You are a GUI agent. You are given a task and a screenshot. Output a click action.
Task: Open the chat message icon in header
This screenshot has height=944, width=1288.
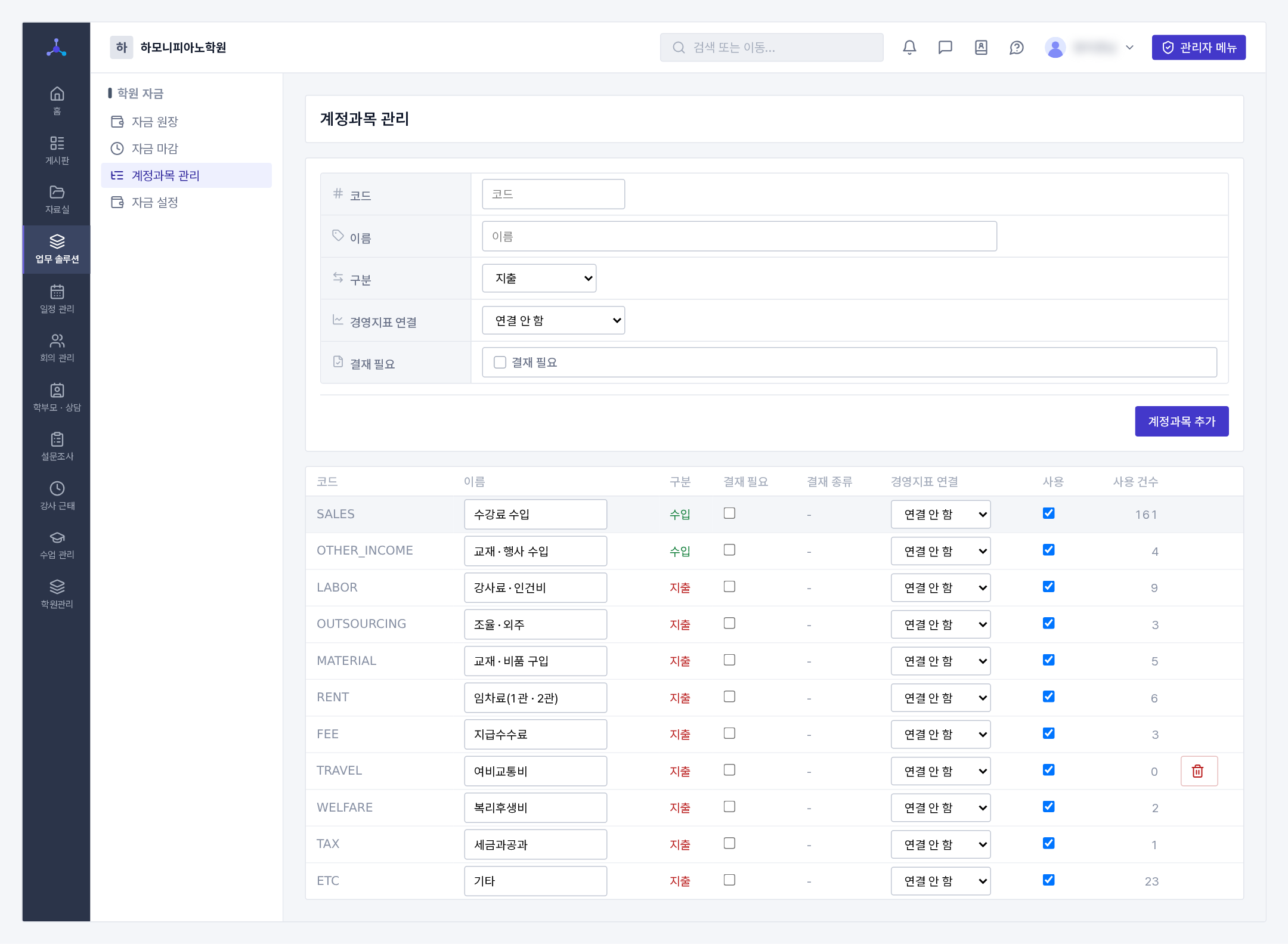tap(945, 48)
